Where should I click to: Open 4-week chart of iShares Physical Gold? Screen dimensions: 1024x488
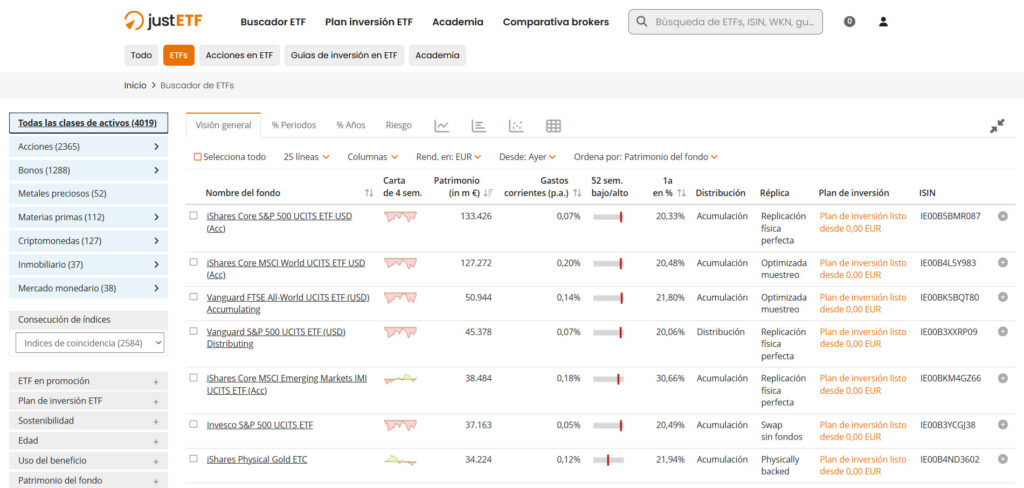click(400, 459)
